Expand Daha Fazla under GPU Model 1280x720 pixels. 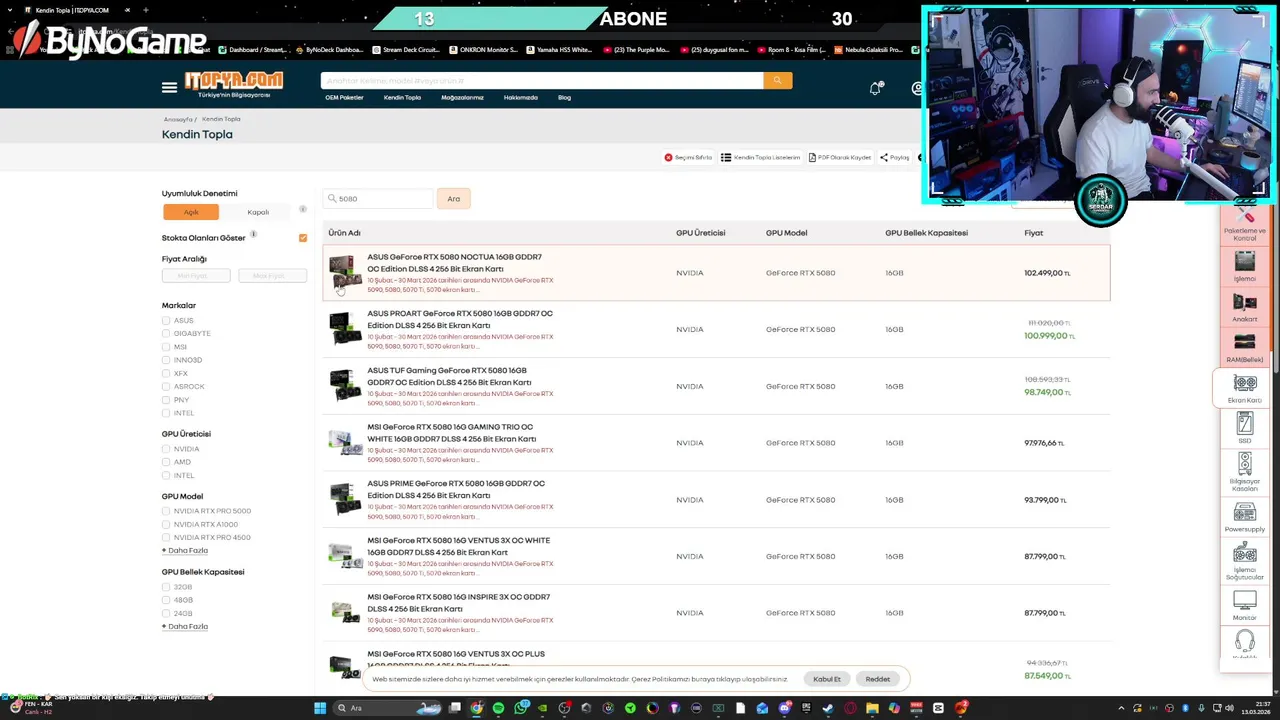(x=185, y=550)
